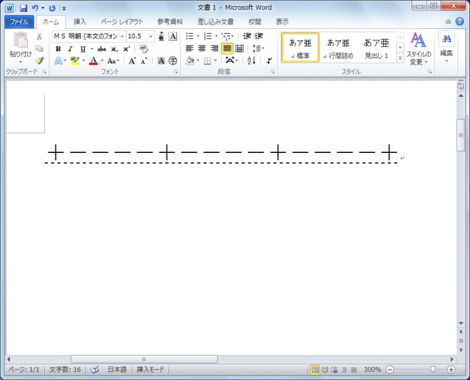The width and height of the screenshot is (470, 380).
Task: Click the Clear Formatting eraser icon
Action: pyautogui.click(x=144, y=49)
